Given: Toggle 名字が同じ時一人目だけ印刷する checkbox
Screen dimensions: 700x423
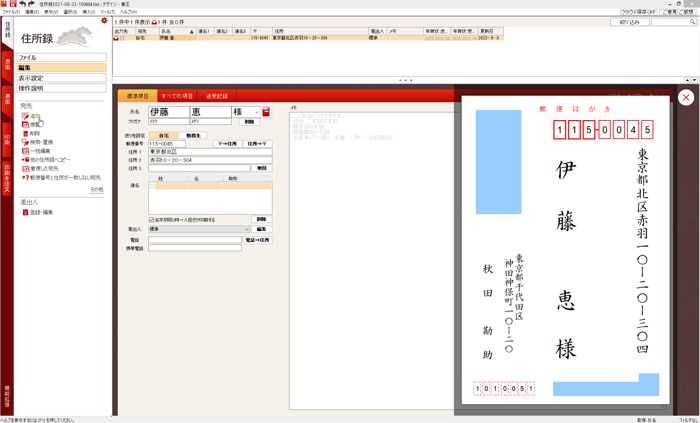Looking at the screenshot, I should point(151,219).
